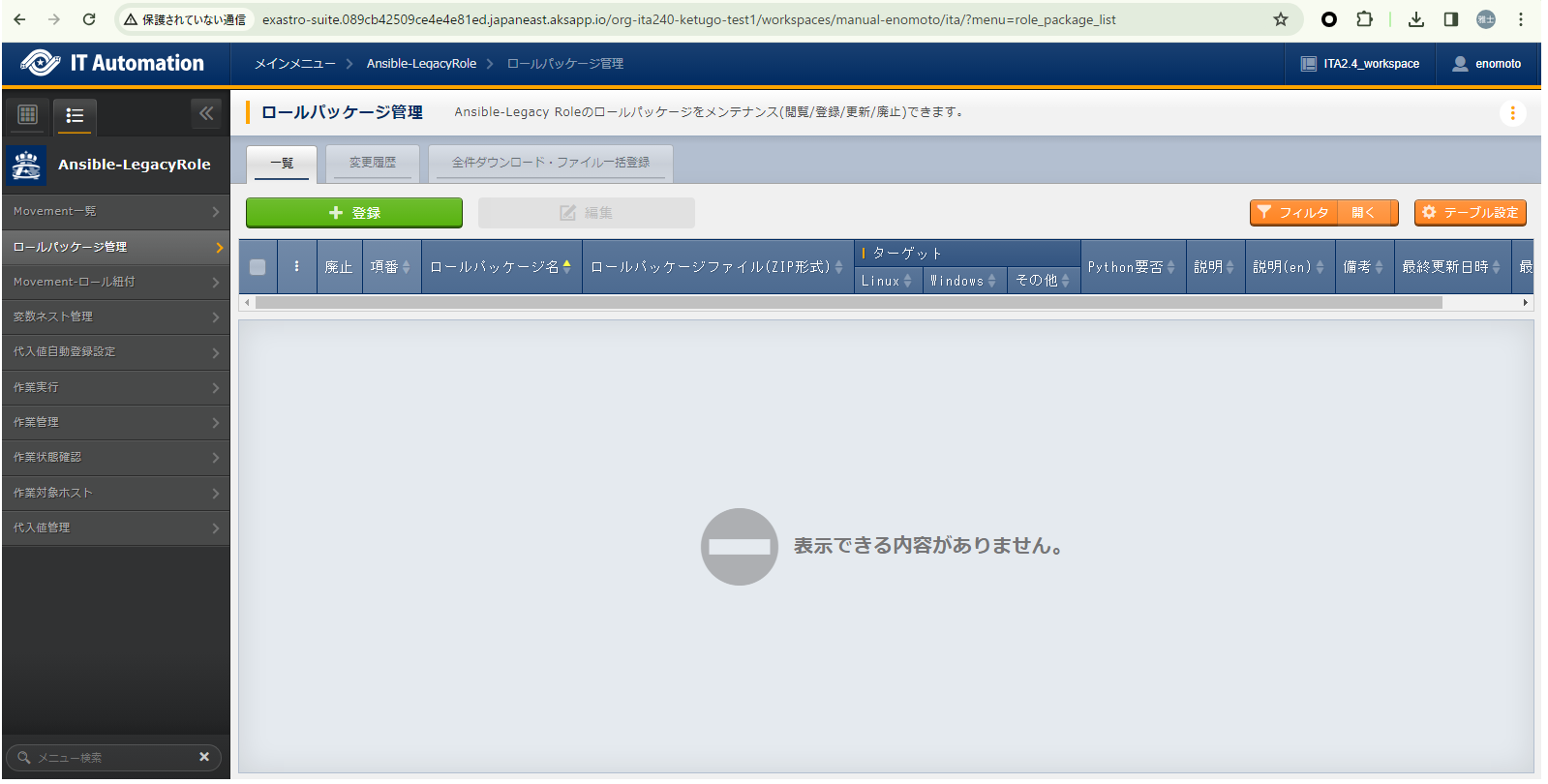Expand the Movement一覧 menu item
The image size is (1548, 784).
(x=115, y=211)
